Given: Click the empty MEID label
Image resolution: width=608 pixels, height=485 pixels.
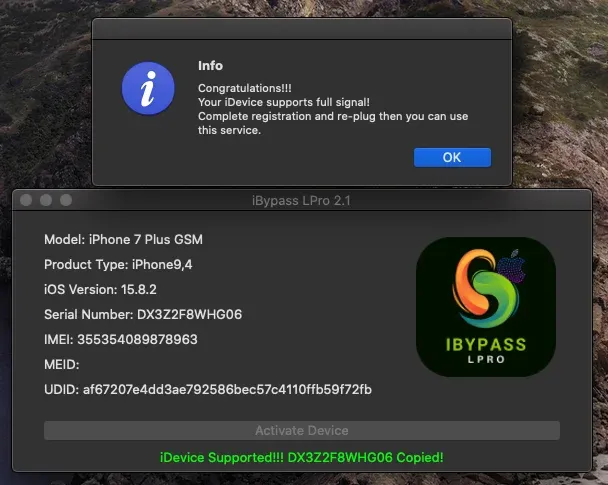Looking at the screenshot, I should click(62, 364).
